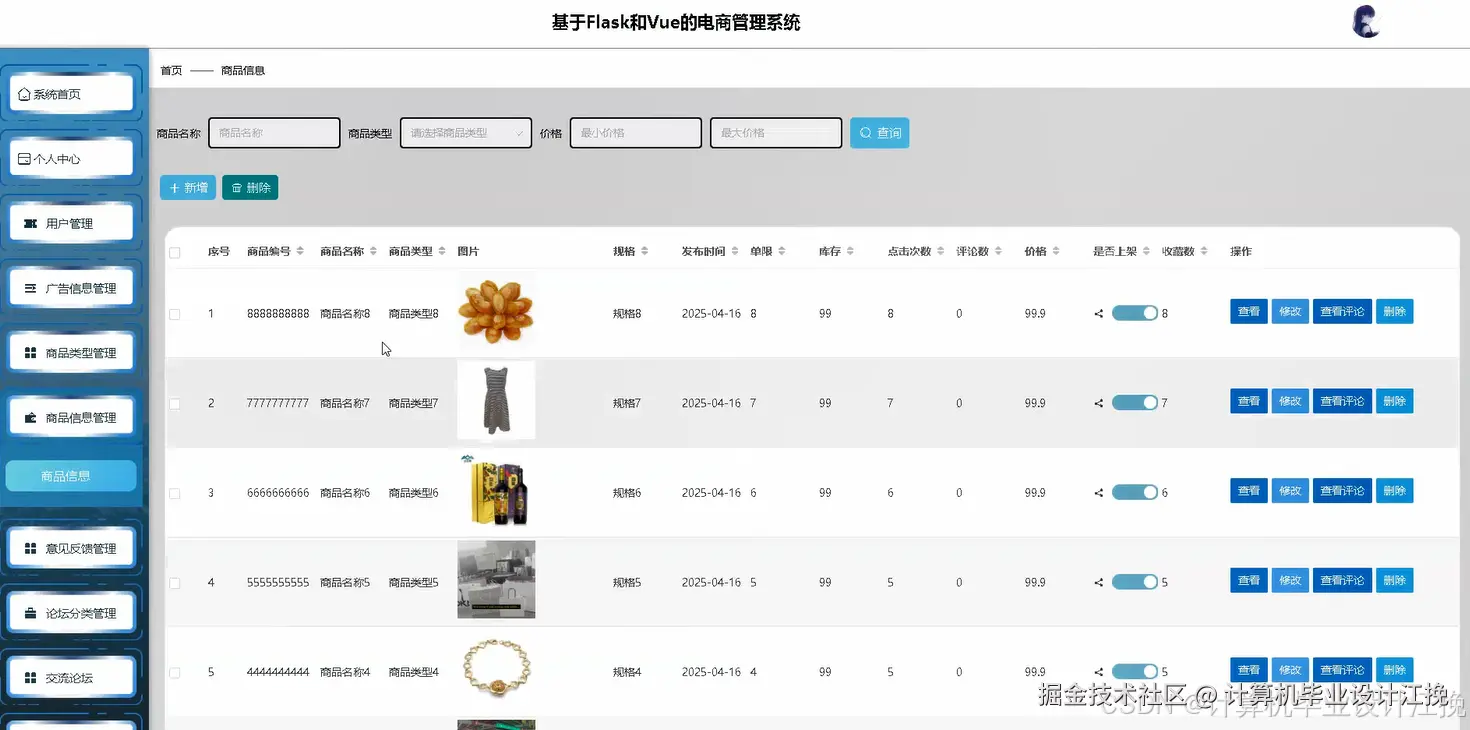Expand 论坛分类管理 sidebar menu
1470x730 pixels.
pyautogui.click(x=71, y=613)
